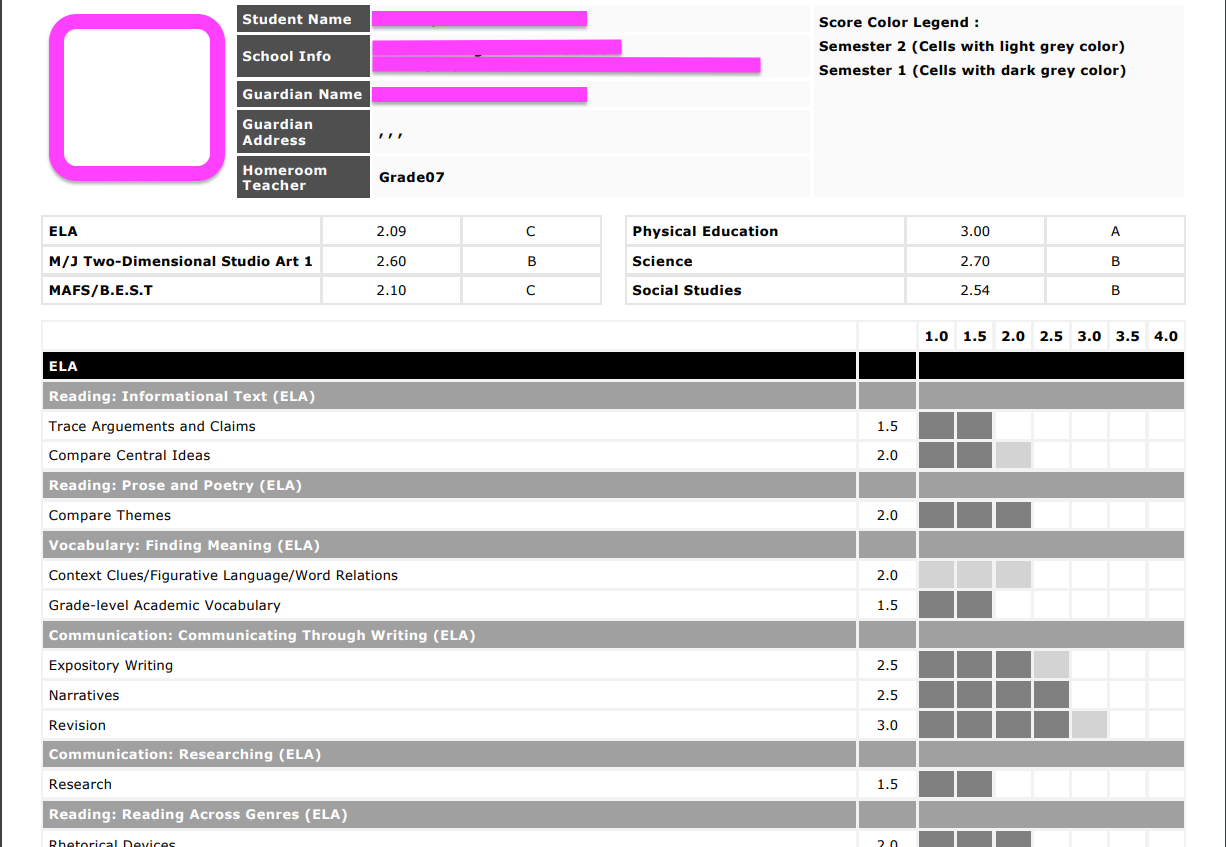Select the Homeroom Teacher label
This screenshot has width=1226, height=847.
tap(303, 177)
